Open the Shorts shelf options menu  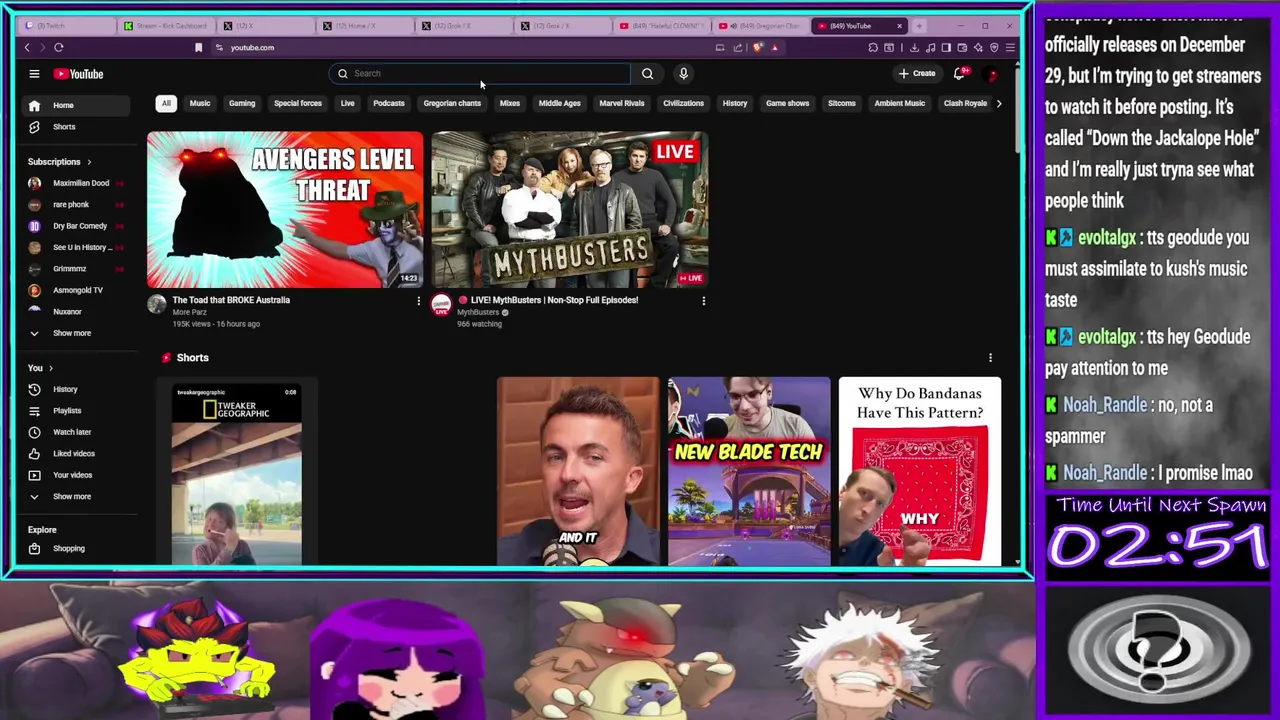(x=990, y=358)
